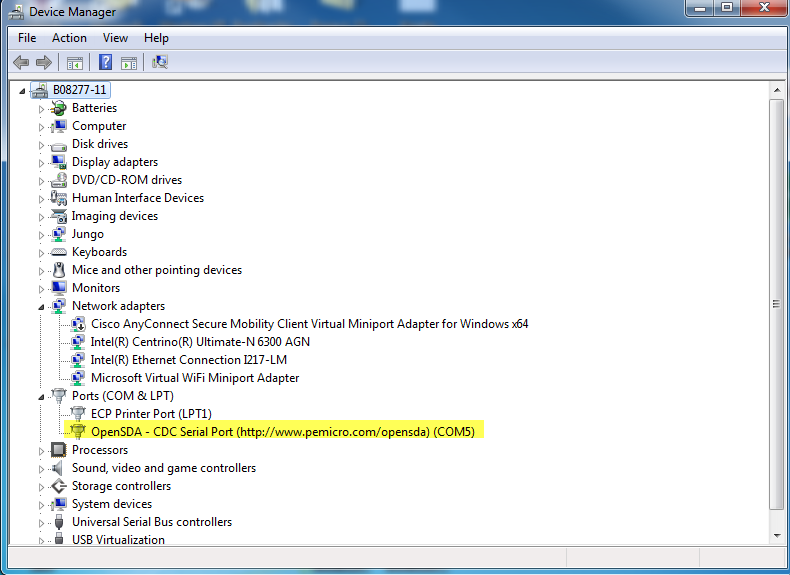
Task: Click the Storage controllers icon
Action: point(59,486)
